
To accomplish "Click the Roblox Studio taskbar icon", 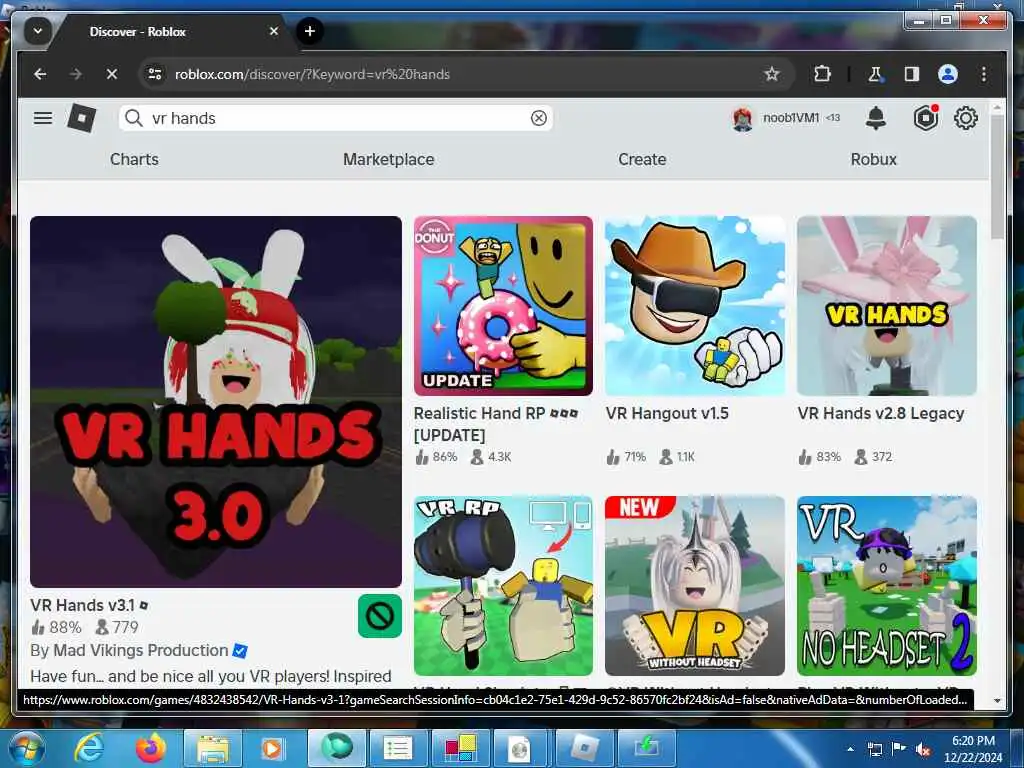I will [x=583, y=749].
